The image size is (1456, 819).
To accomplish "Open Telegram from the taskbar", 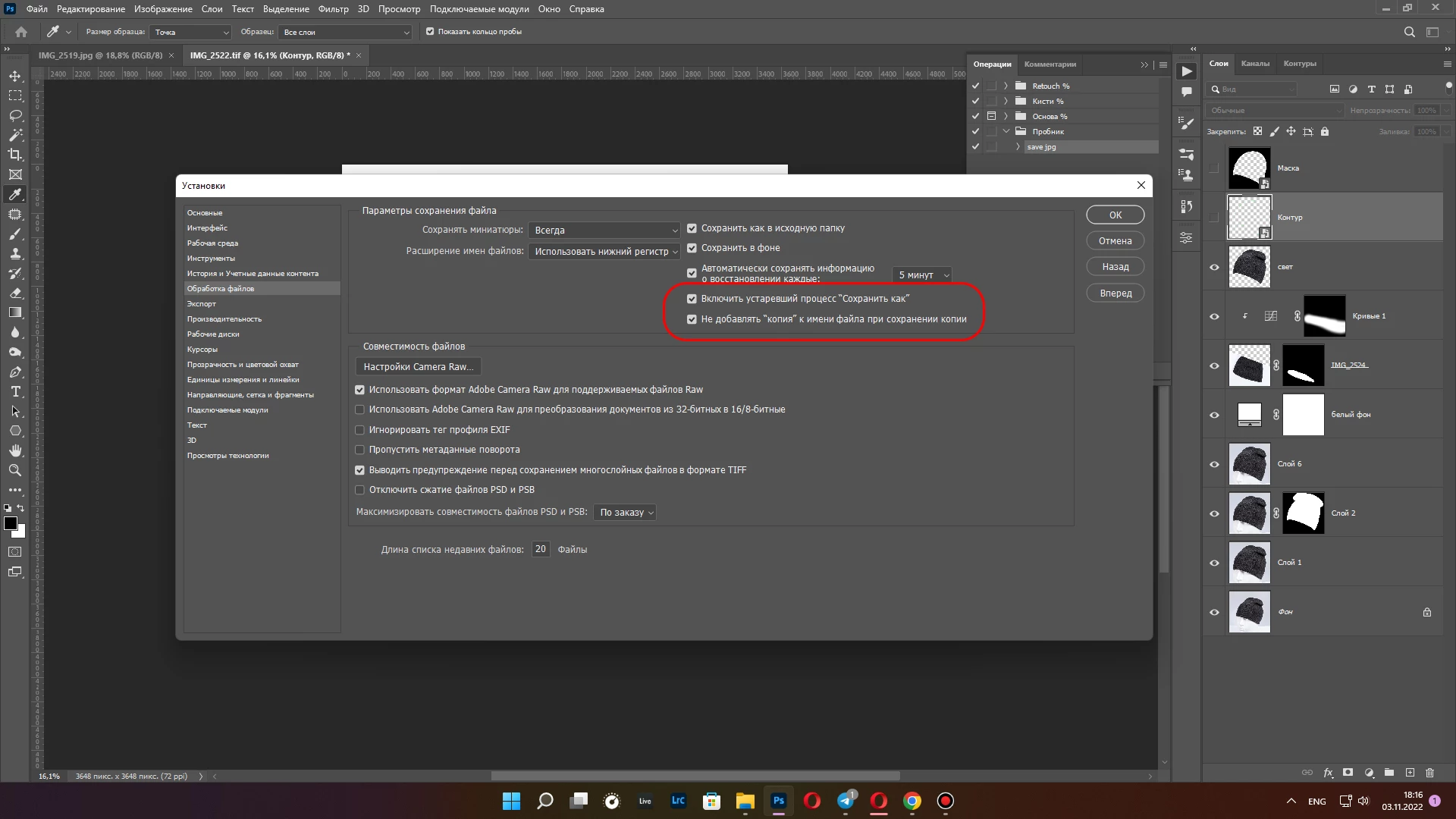I will point(846,801).
